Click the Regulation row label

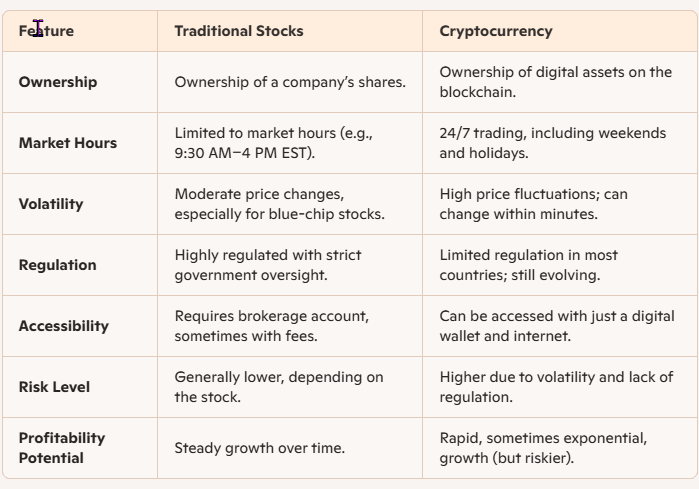pyautogui.click(x=58, y=265)
